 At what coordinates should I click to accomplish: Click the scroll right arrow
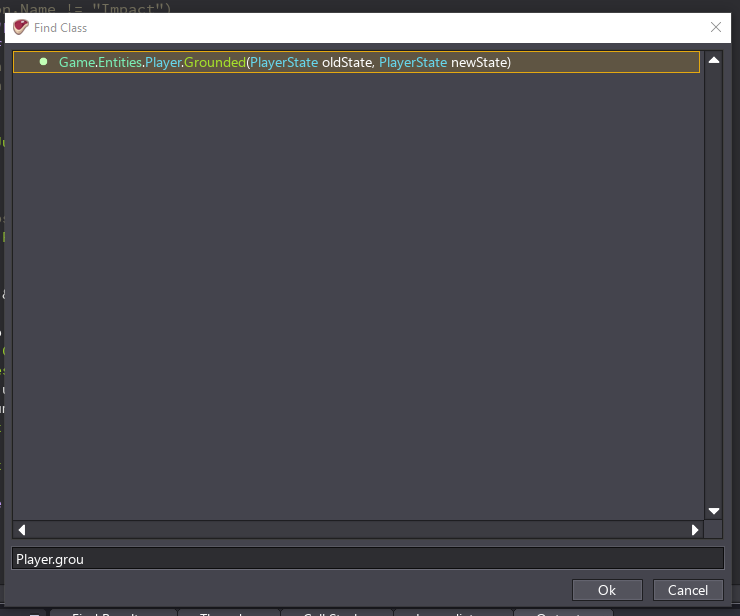point(695,530)
